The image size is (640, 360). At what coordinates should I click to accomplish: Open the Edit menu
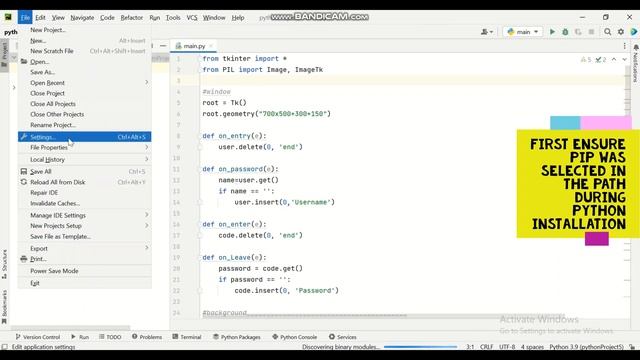click(x=40, y=18)
